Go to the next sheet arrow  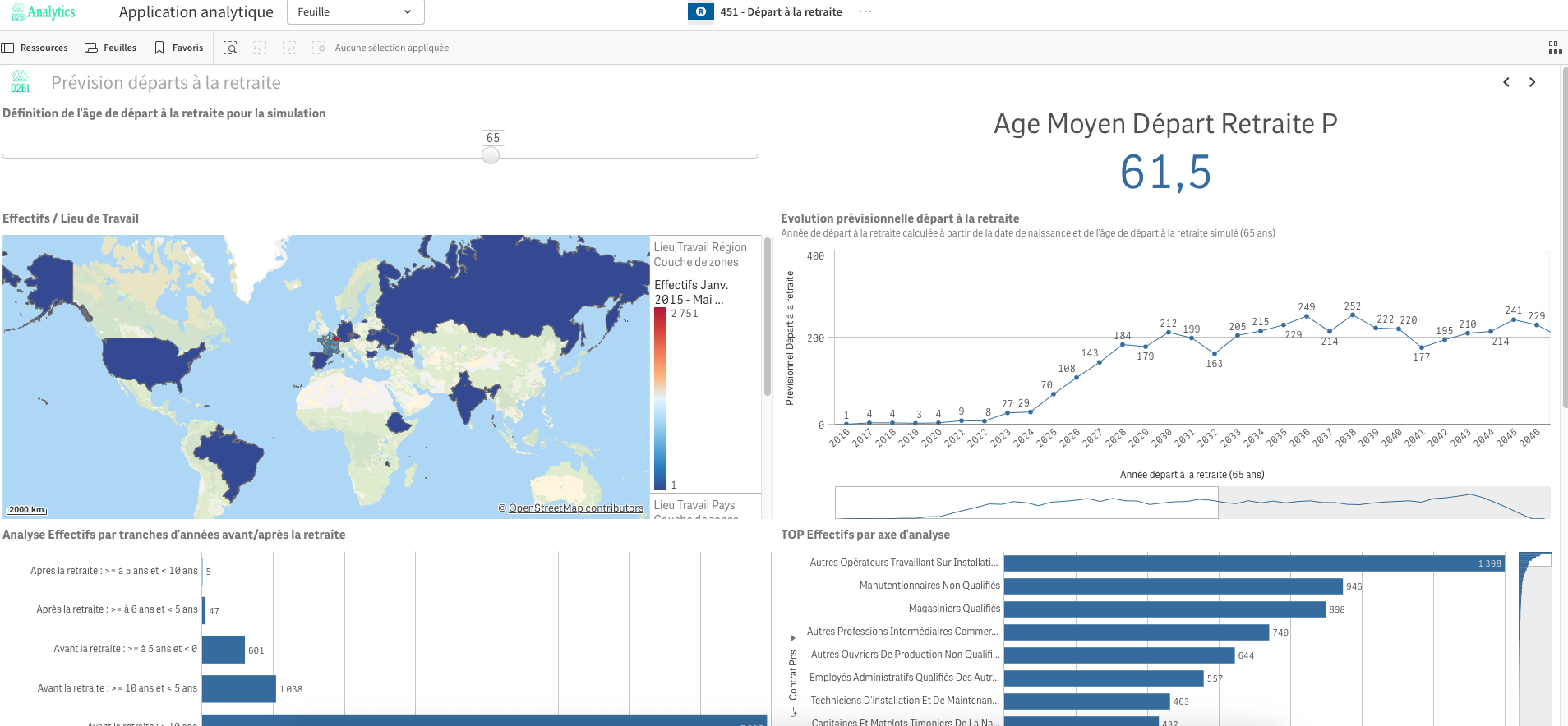[x=1532, y=82]
